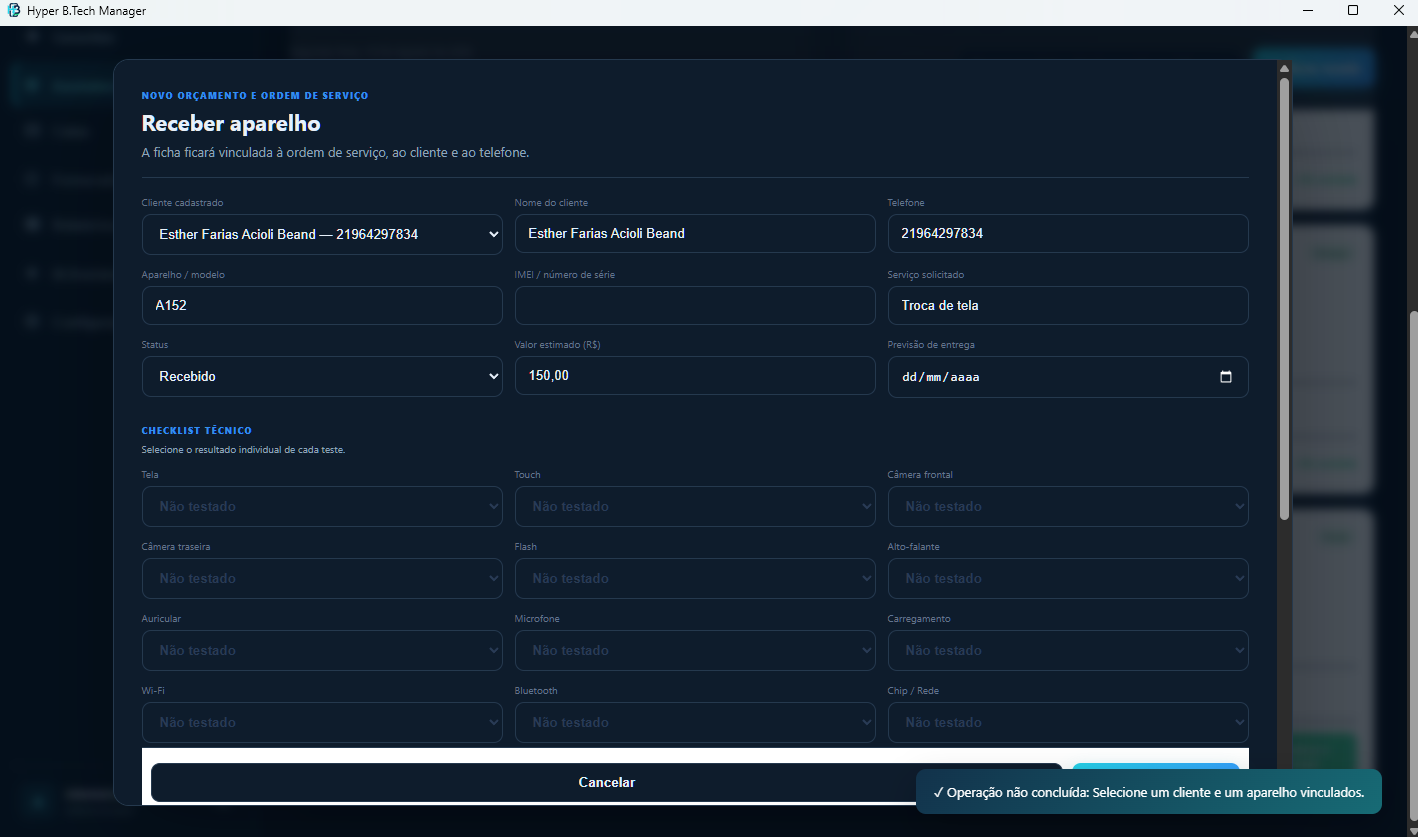
Task: Click the scrollbar up arrow of the form
Action: click(1284, 69)
